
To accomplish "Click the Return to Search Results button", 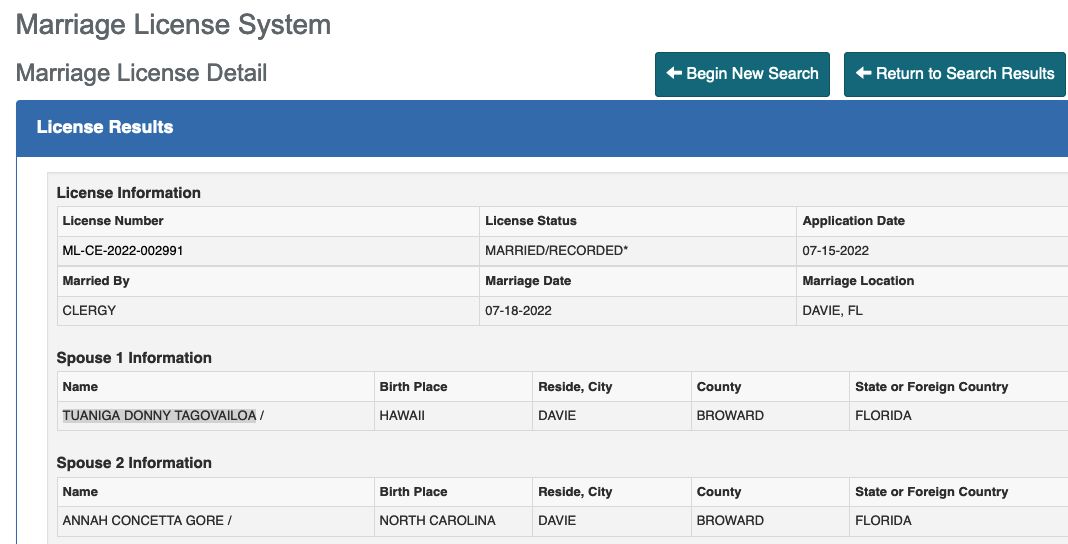I will click(954, 74).
